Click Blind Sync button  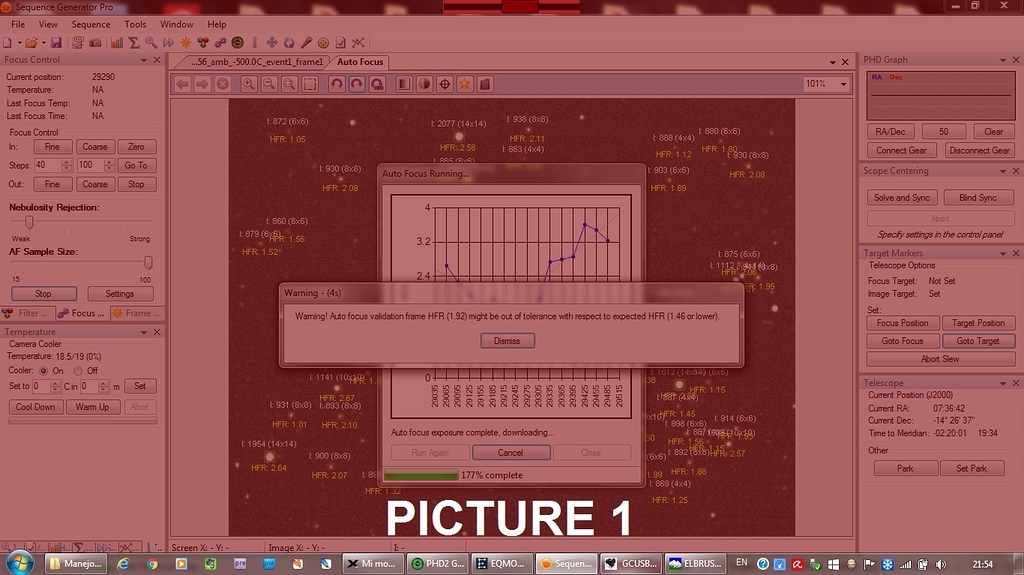point(978,197)
